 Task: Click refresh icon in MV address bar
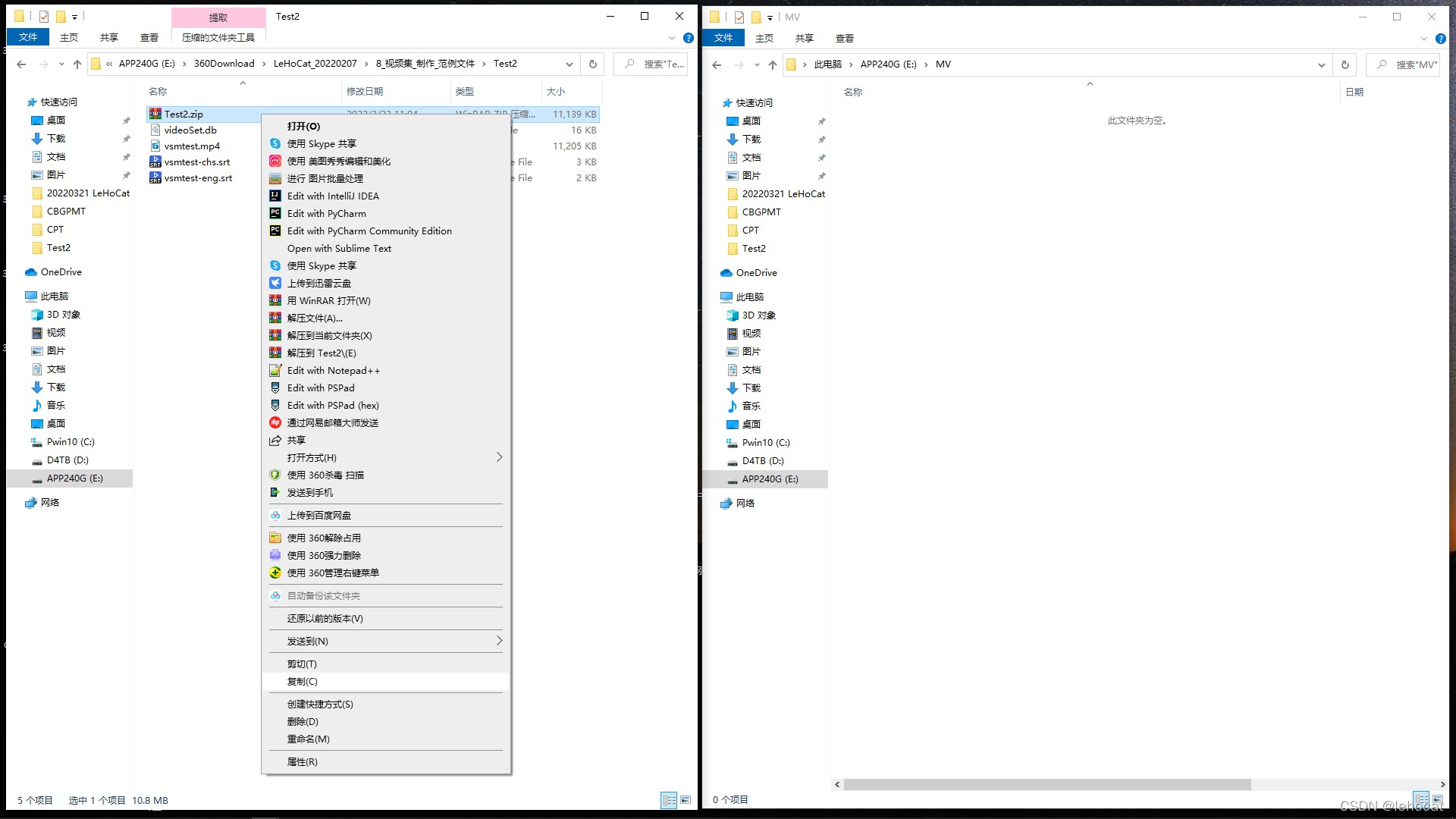tap(1345, 65)
